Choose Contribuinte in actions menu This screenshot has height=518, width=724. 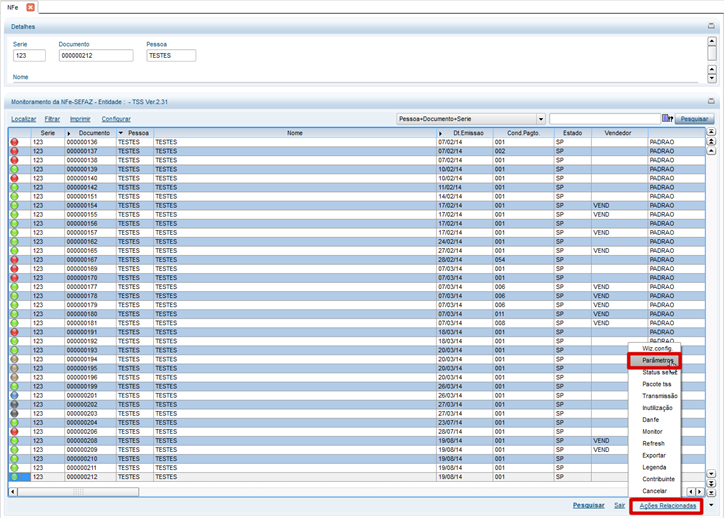click(x=658, y=479)
